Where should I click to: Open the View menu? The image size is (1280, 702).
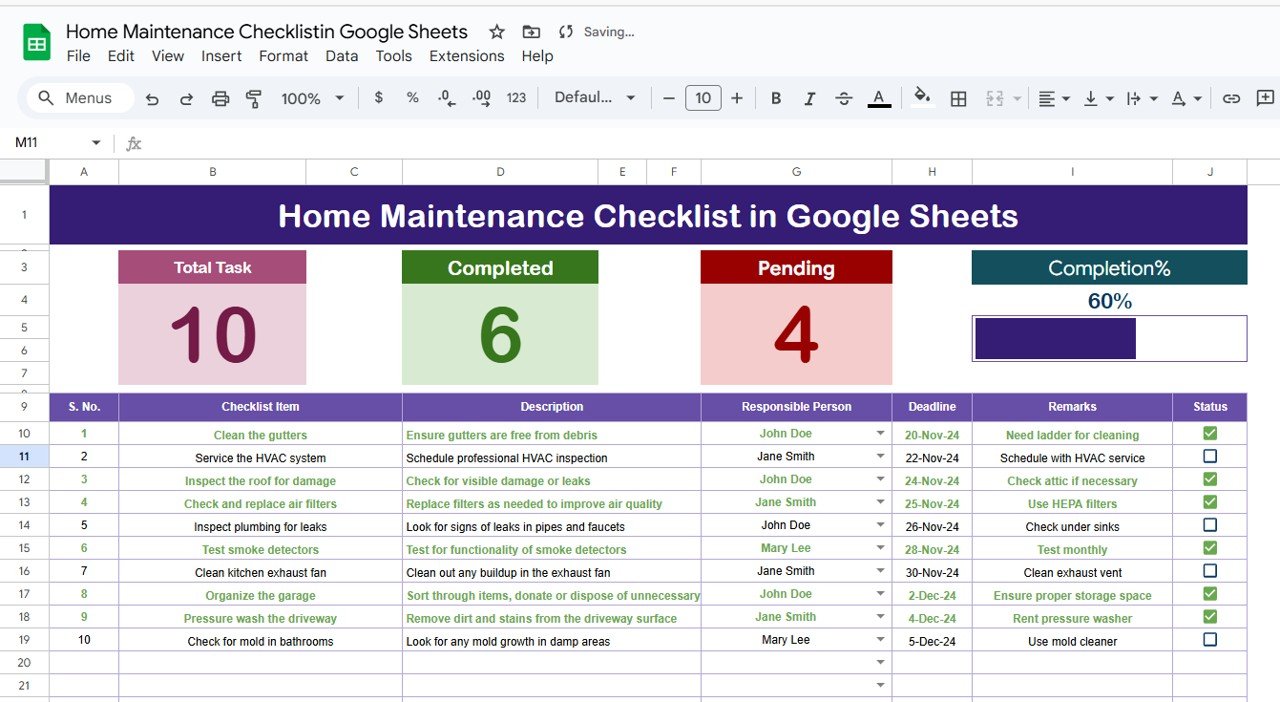(x=168, y=56)
